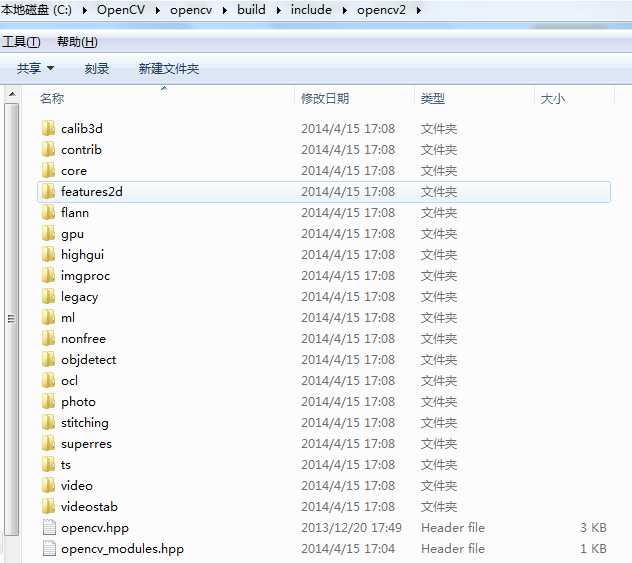Click the calib3d folder icon
632x563 pixels.
(48, 129)
